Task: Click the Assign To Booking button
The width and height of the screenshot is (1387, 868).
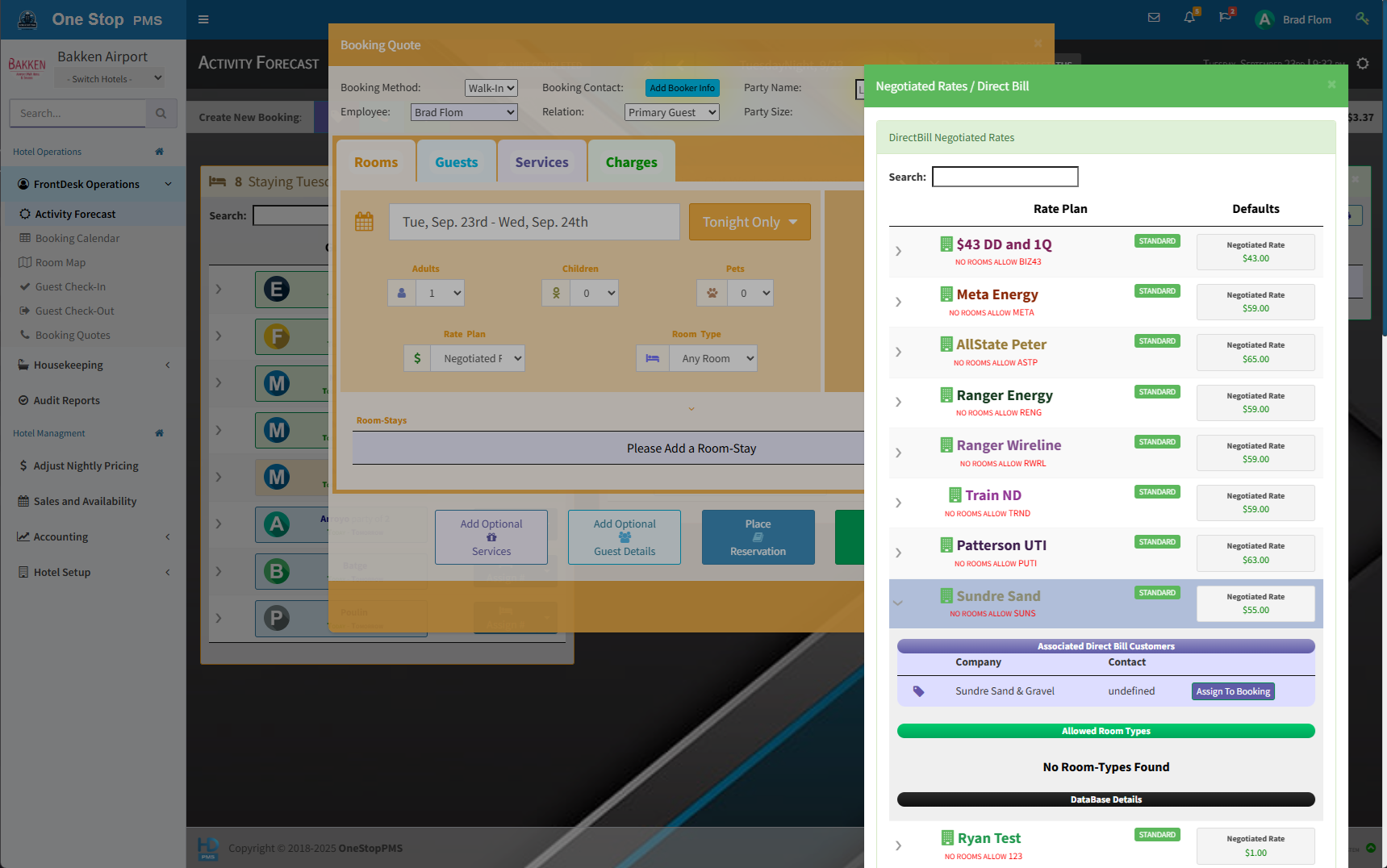Action: point(1233,691)
